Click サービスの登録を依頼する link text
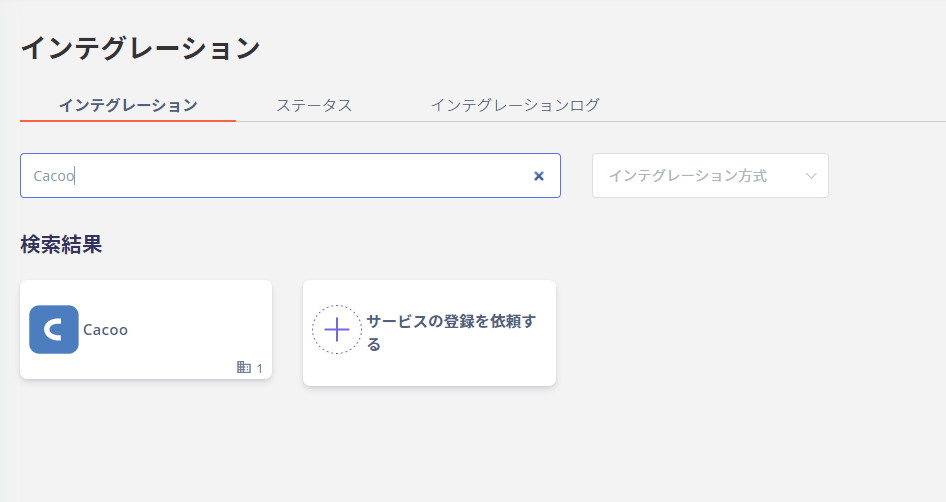This screenshot has width=946, height=502. [x=451, y=332]
